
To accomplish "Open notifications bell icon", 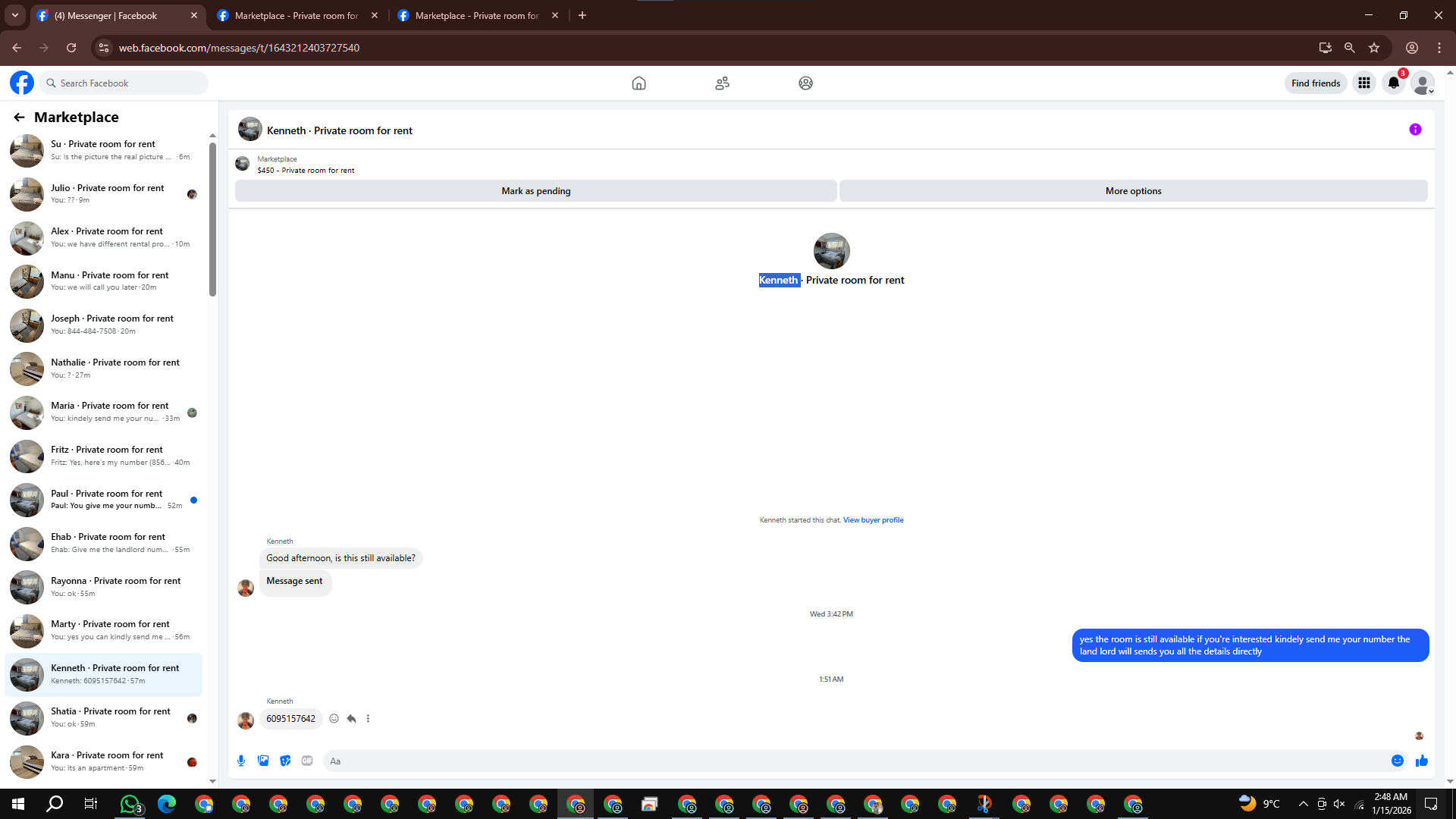I will [1393, 83].
